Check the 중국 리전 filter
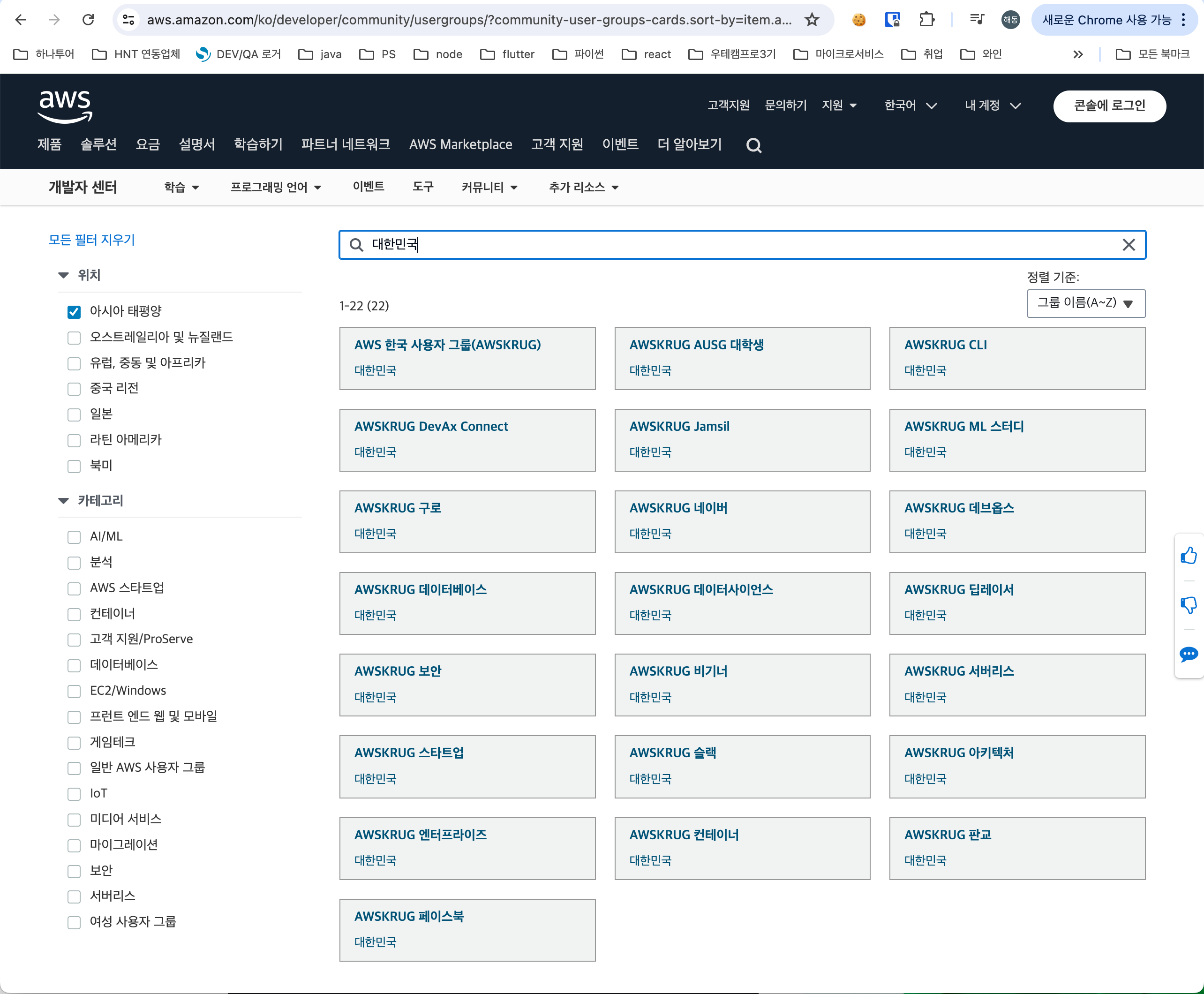This screenshot has height=994, width=1204. tap(74, 389)
